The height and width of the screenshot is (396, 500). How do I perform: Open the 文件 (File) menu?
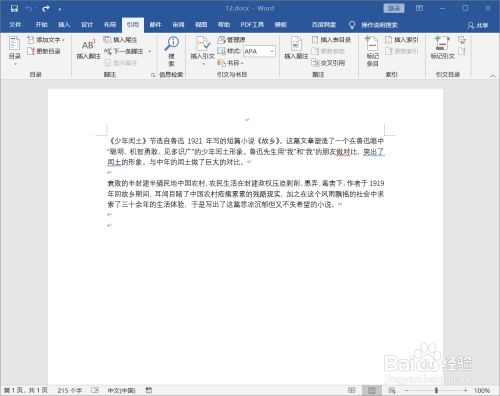[x=15, y=25]
